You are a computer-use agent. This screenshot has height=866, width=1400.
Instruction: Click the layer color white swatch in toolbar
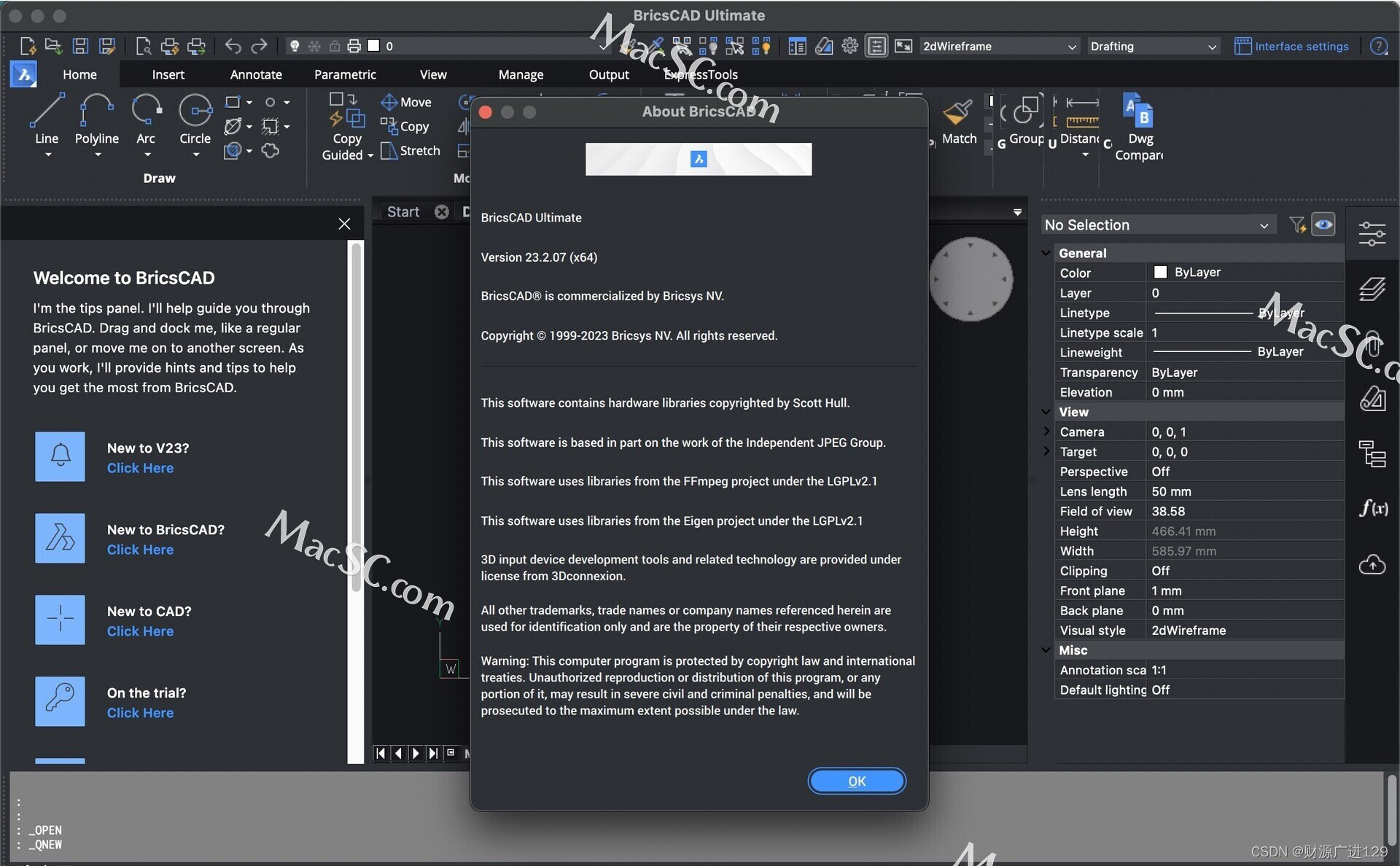tap(373, 46)
